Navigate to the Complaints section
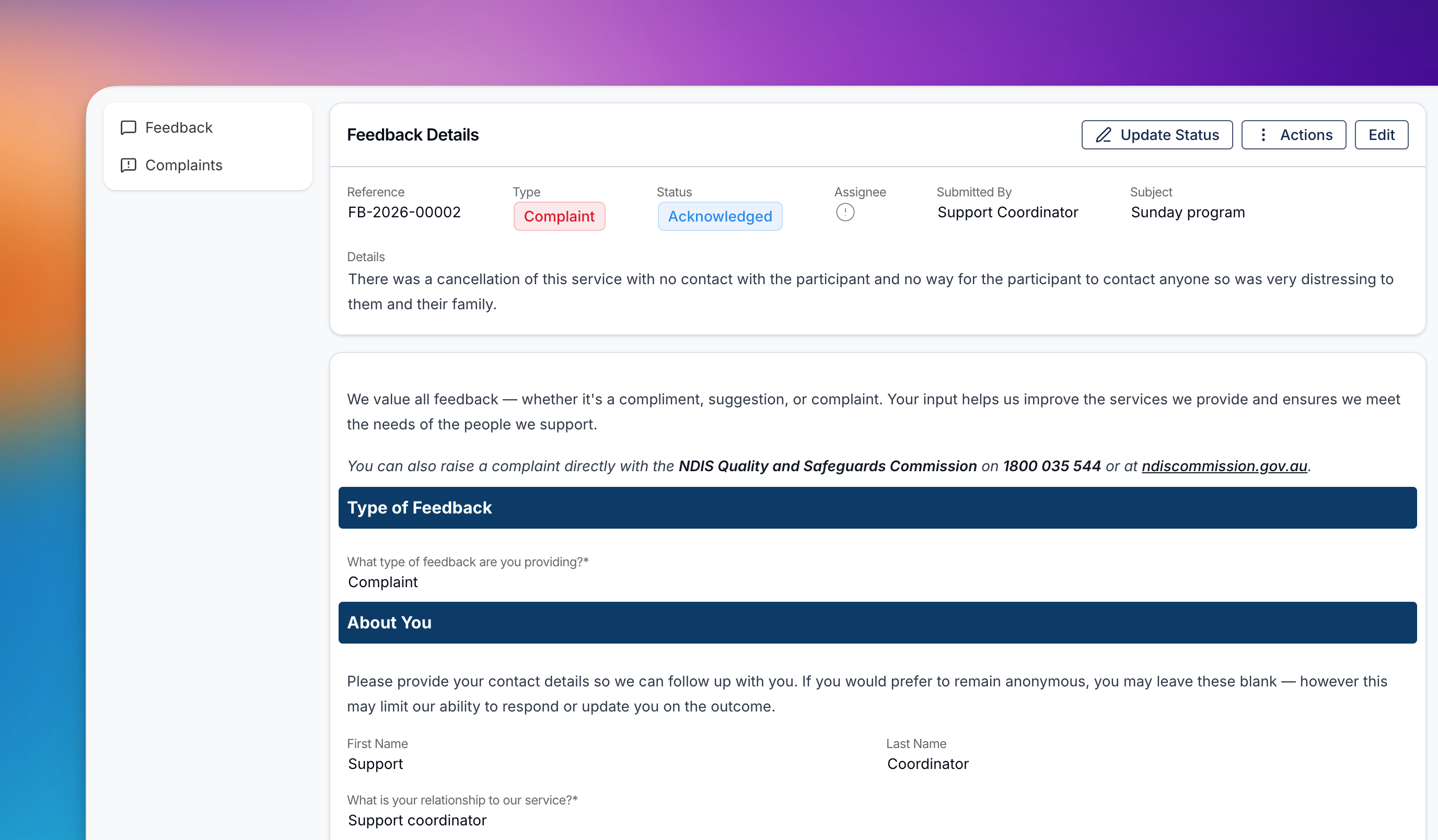This screenshot has height=840, width=1438. pos(184,165)
